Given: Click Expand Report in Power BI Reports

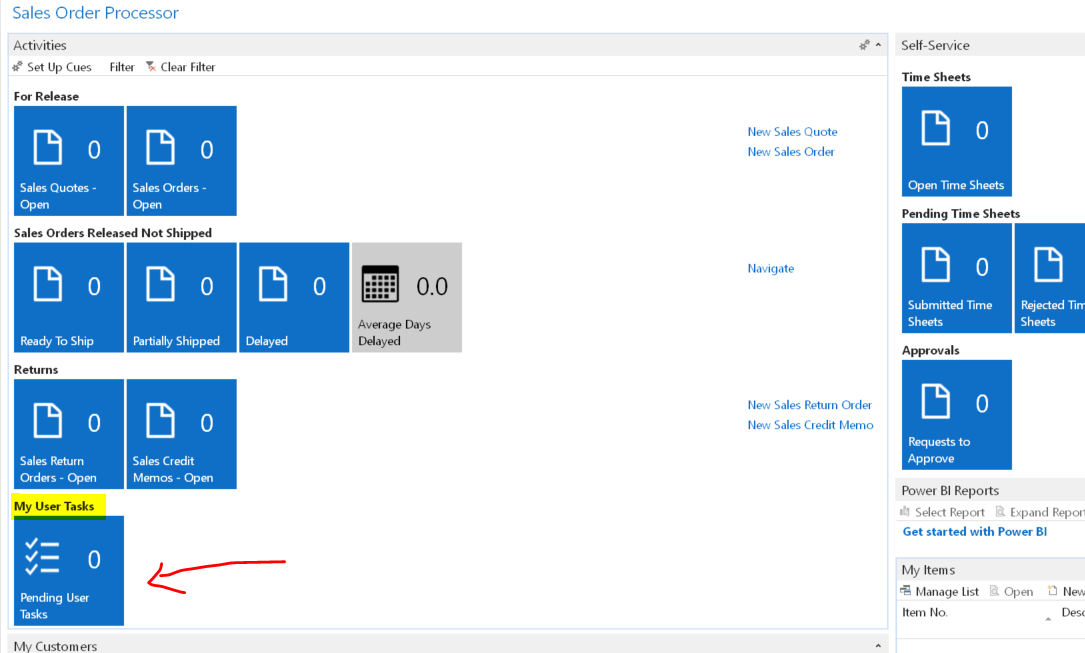Looking at the screenshot, I should pyautogui.click(x=1040, y=512).
